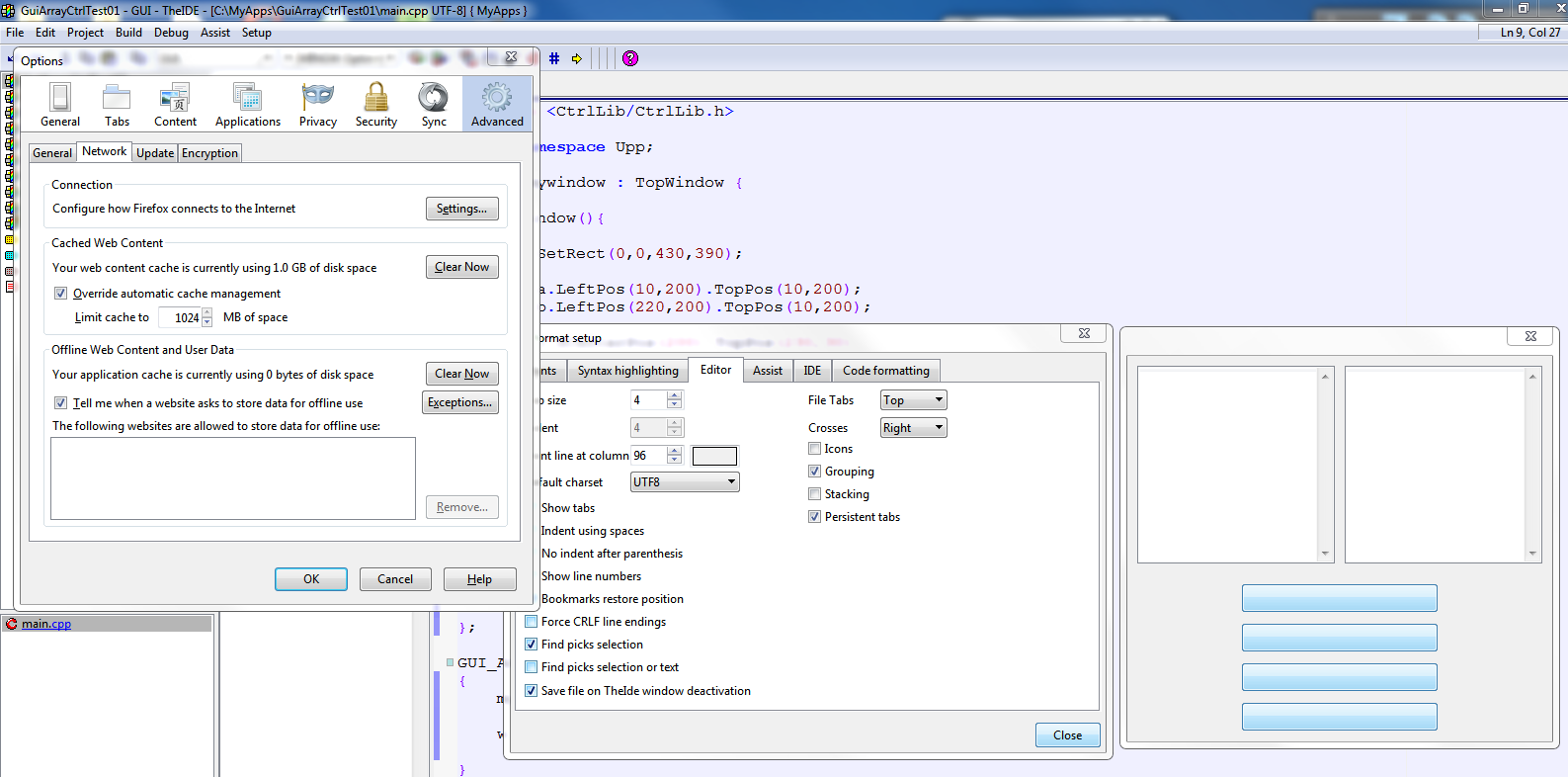The width and height of the screenshot is (1568, 777).
Task: Open the File Tabs position dropdown
Action: [913, 400]
